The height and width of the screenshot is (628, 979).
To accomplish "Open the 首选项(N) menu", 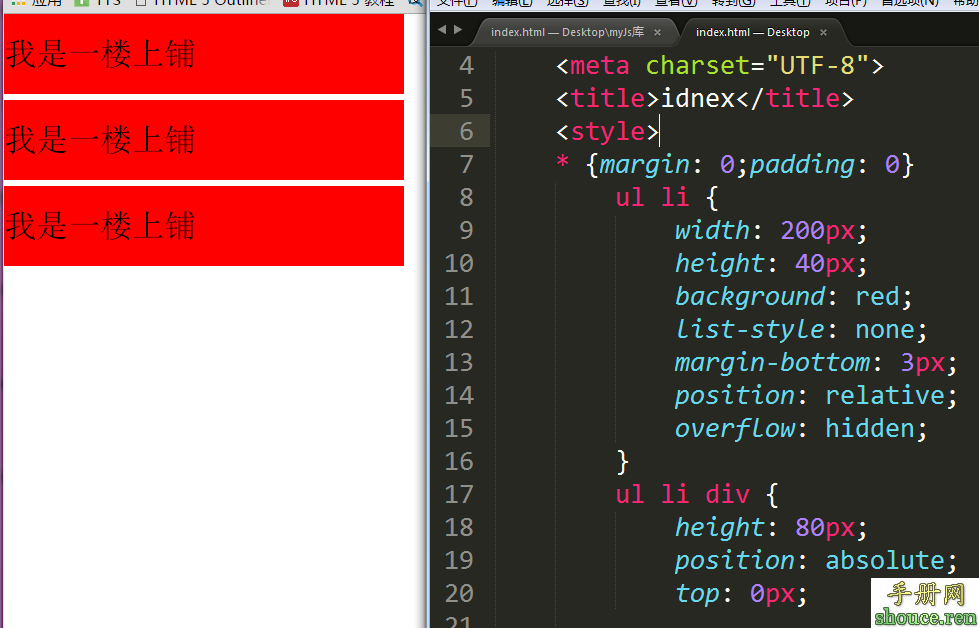I will 907,3.
